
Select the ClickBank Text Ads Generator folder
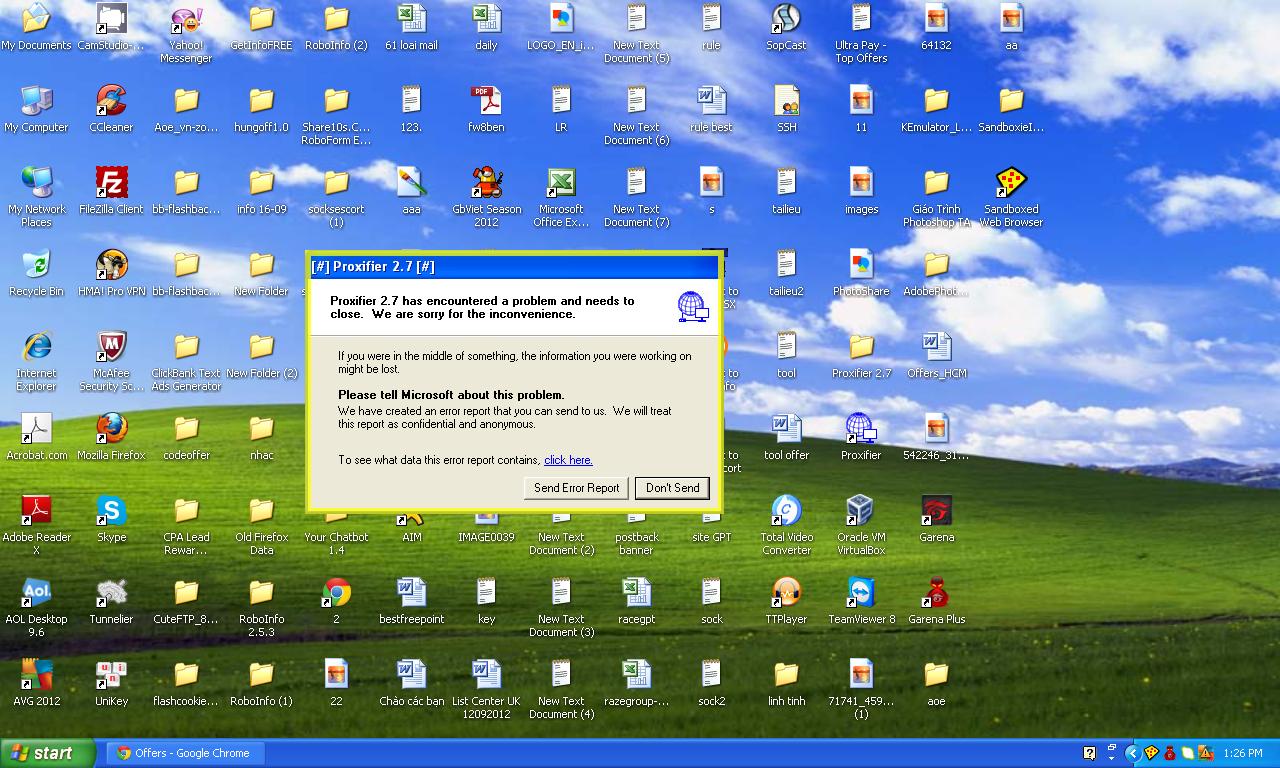[186, 361]
